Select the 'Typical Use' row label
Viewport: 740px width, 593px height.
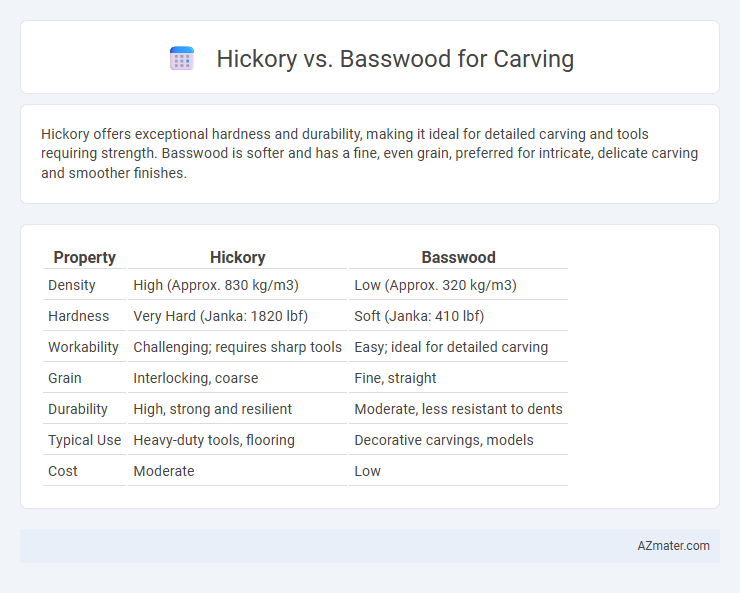coord(84,440)
